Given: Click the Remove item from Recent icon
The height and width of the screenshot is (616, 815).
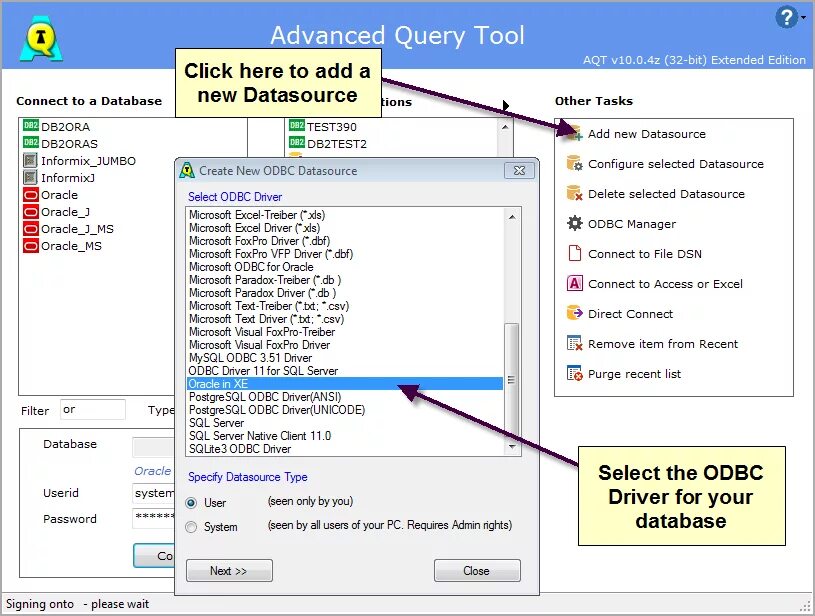Looking at the screenshot, I should point(574,344).
